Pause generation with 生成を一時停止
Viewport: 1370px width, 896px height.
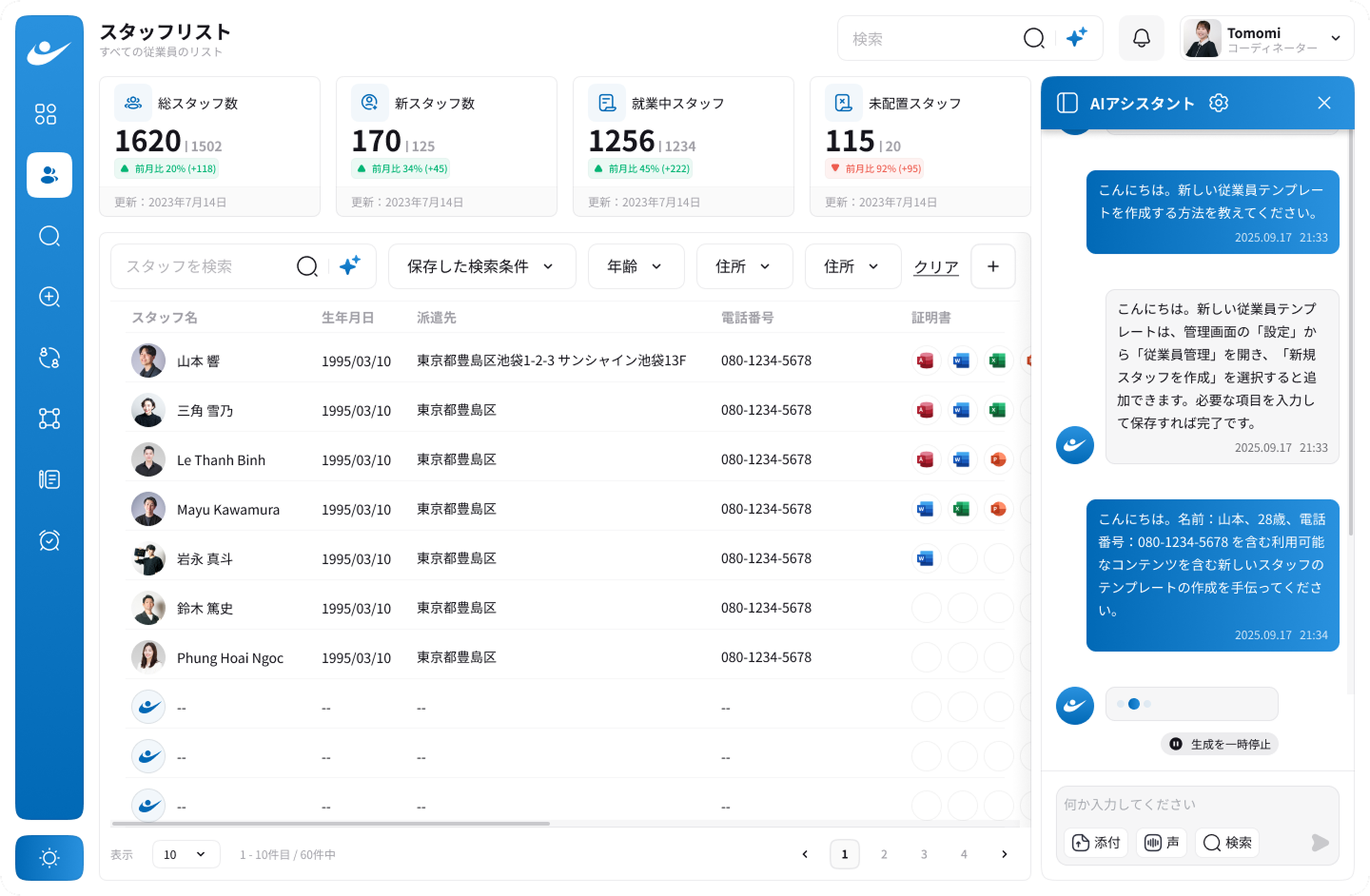pos(1220,744)
